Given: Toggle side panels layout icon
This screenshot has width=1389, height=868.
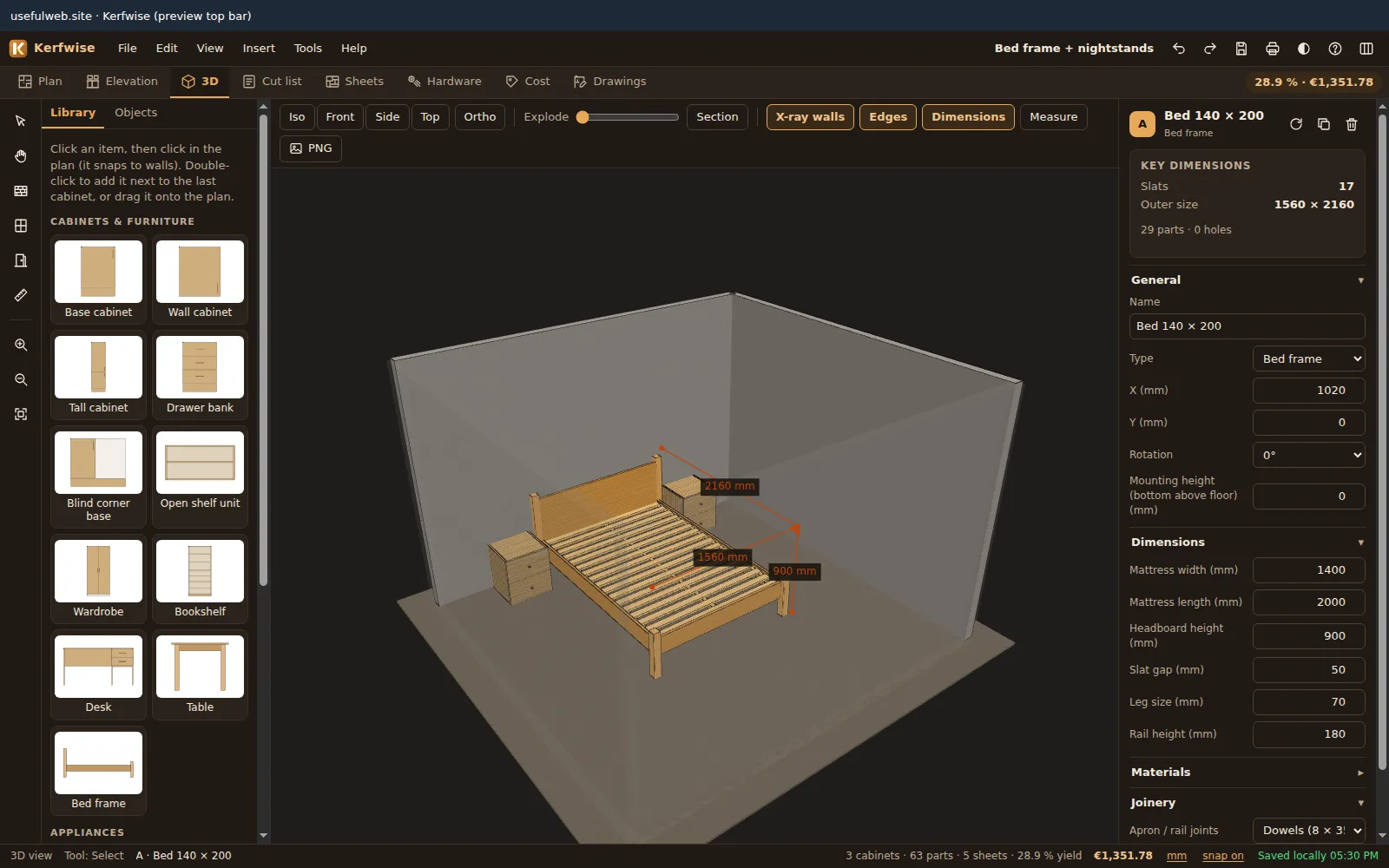Looking at the screenshot, I should click(x=1366, y=49).
